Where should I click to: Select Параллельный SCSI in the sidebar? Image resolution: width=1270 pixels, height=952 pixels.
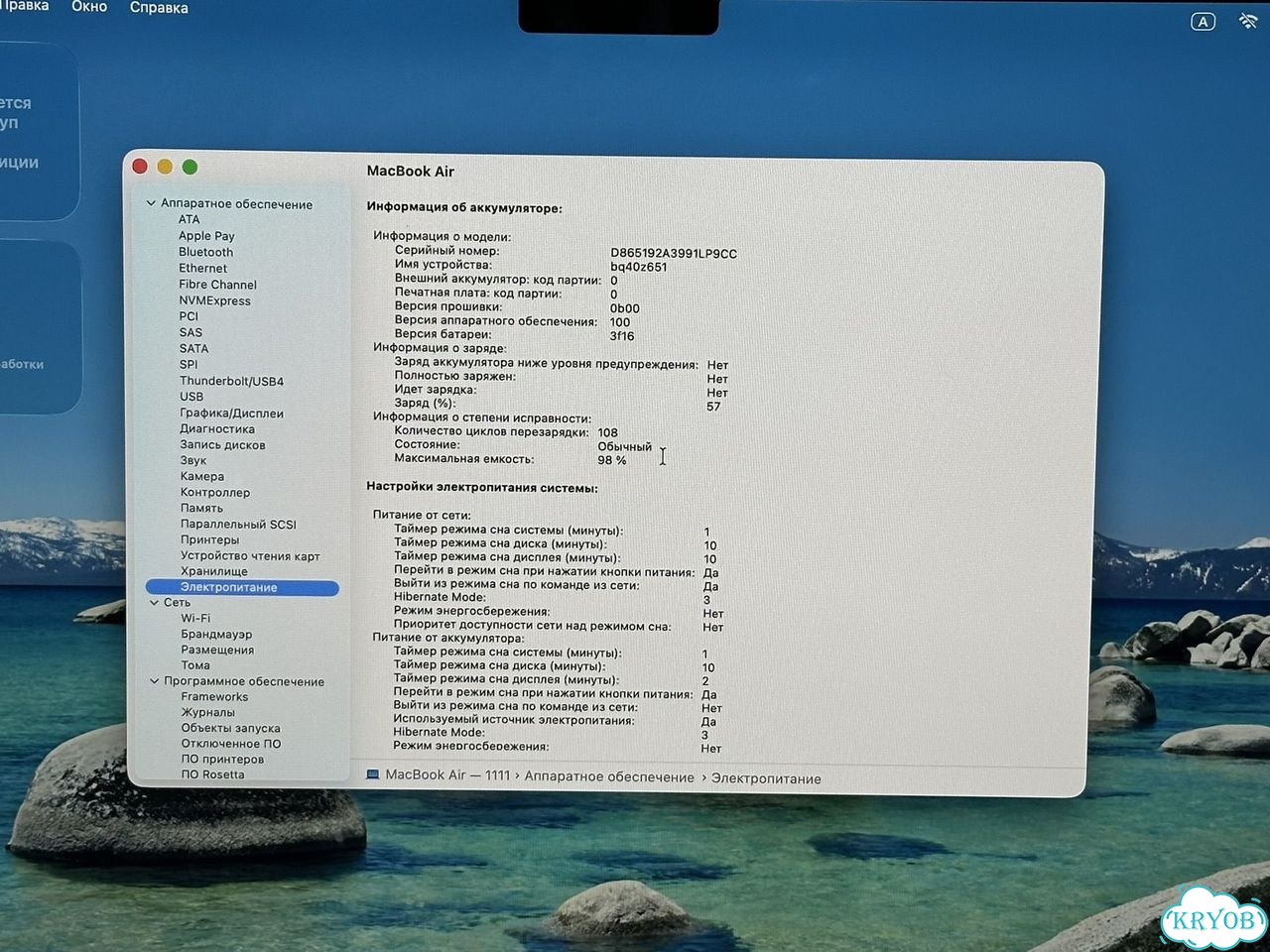[x=238, y=524]
